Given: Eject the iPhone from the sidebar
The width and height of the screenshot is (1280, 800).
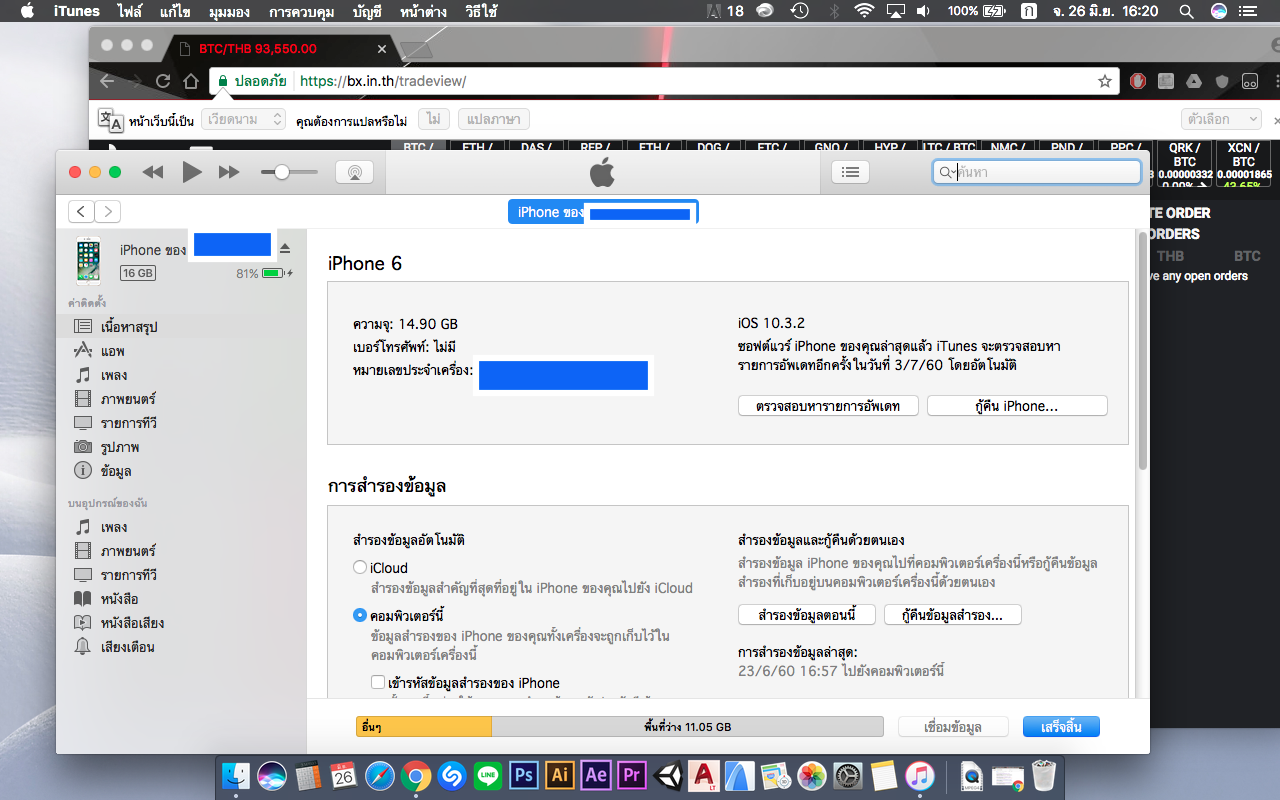Looking at the screenshot, I should (284, 248).
